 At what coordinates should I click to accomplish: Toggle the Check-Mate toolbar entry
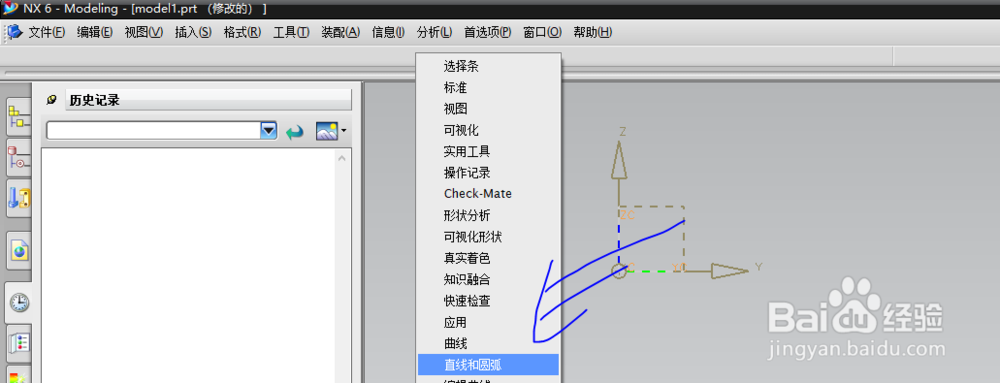(488, 194)
